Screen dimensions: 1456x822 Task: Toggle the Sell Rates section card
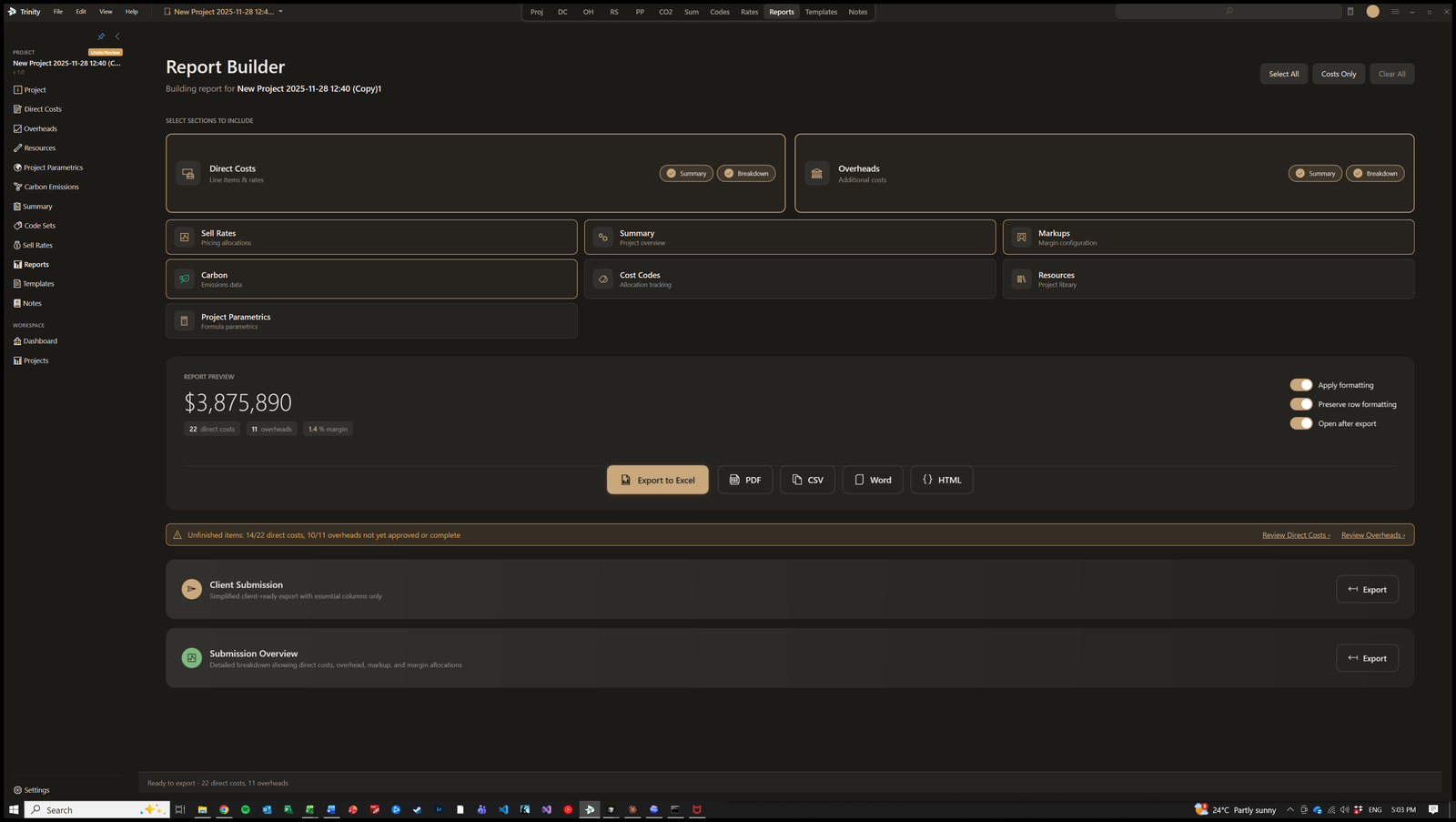[x=371, y=237]
